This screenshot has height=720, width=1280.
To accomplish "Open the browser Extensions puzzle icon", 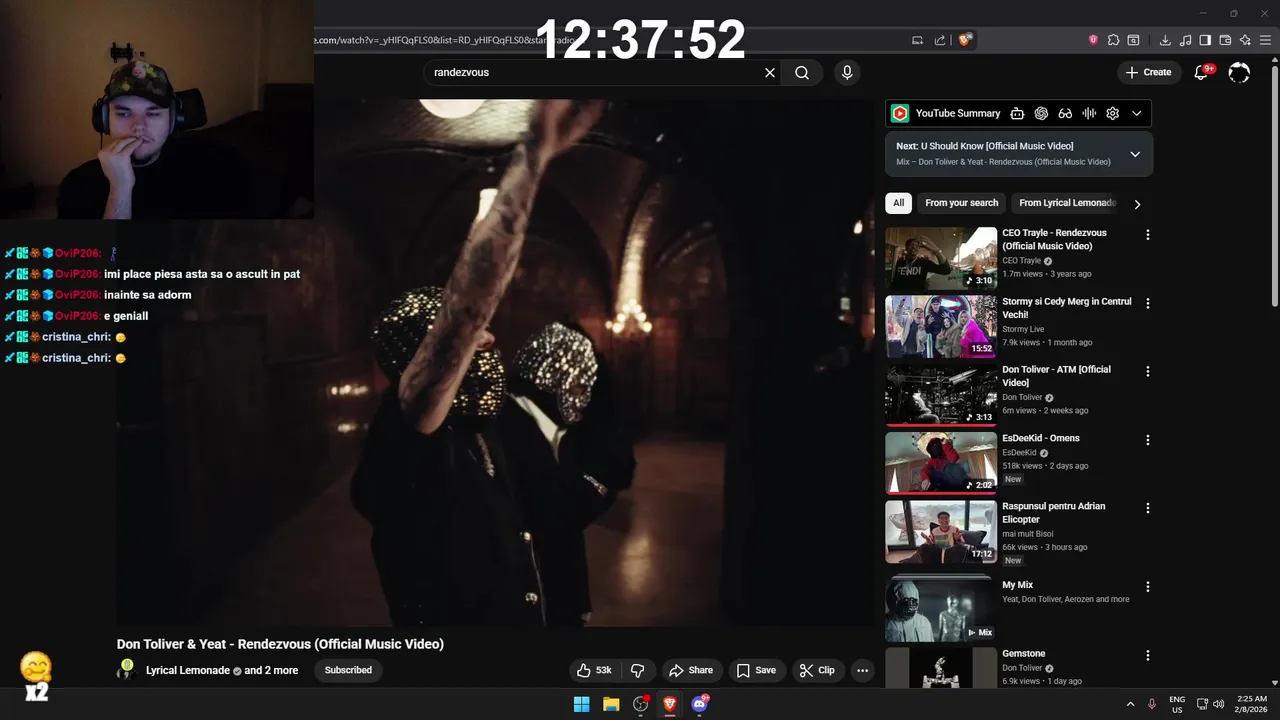I will pyautogui.click(x=1113, y=40).
